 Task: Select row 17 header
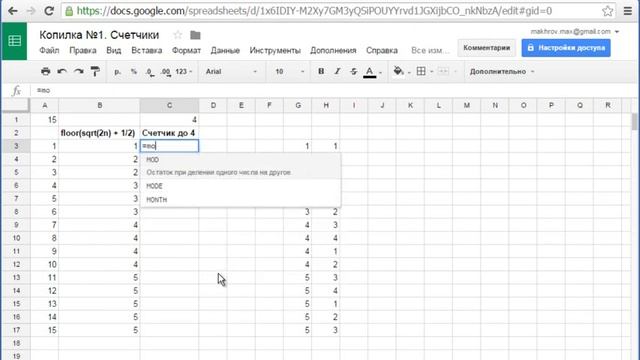click(x=16, y=330)
